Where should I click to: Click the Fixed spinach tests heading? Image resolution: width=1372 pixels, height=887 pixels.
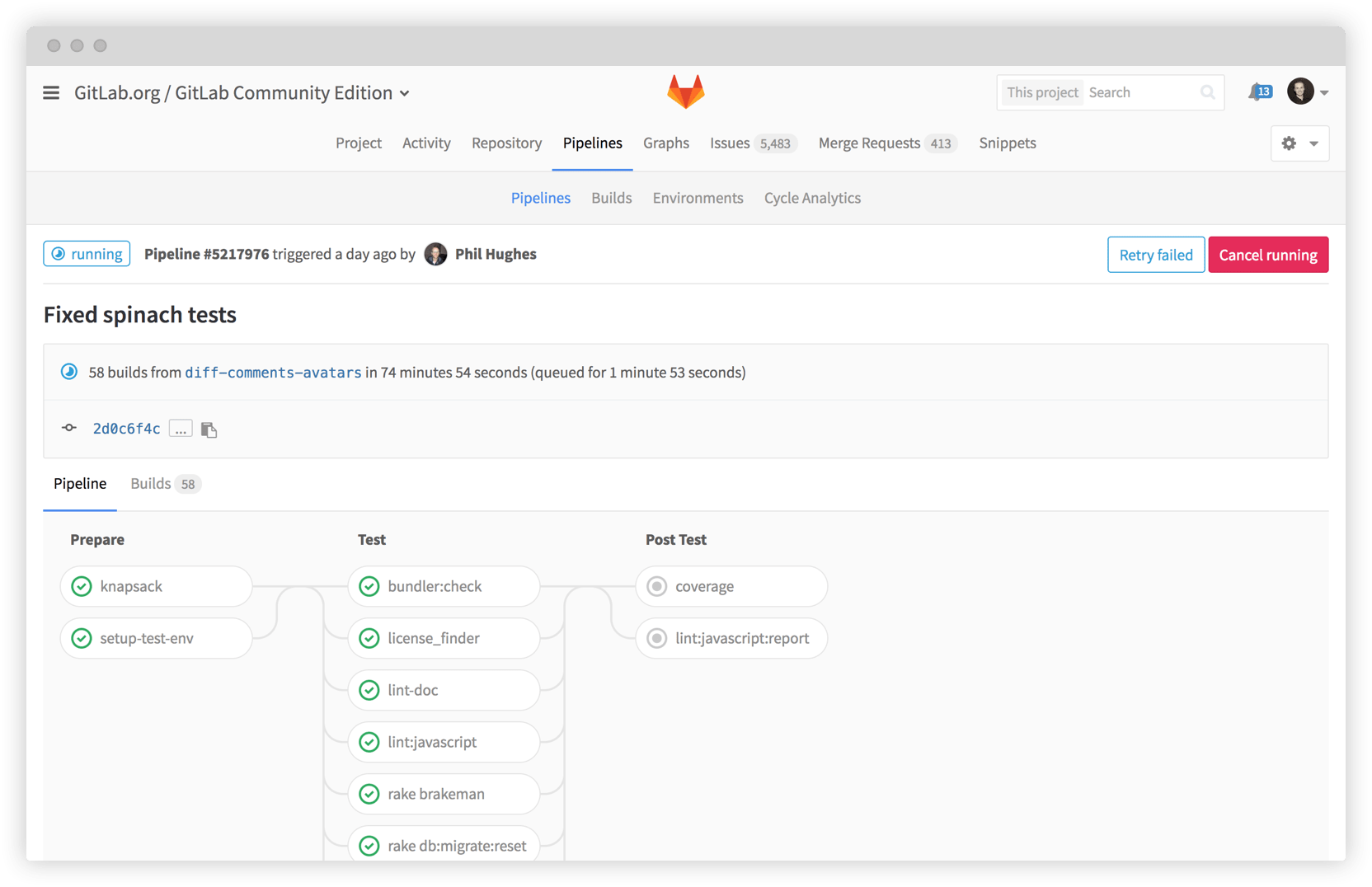pyautogui.click(x=140, y=314)
